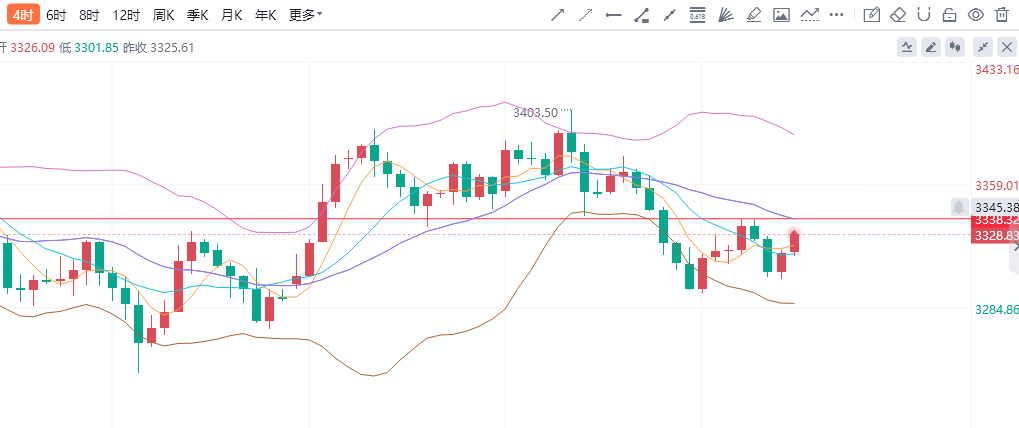This screenshot has width=1019, height=428.
Task: Pick the Gann fan lines tool
Action: pos(726,15)
